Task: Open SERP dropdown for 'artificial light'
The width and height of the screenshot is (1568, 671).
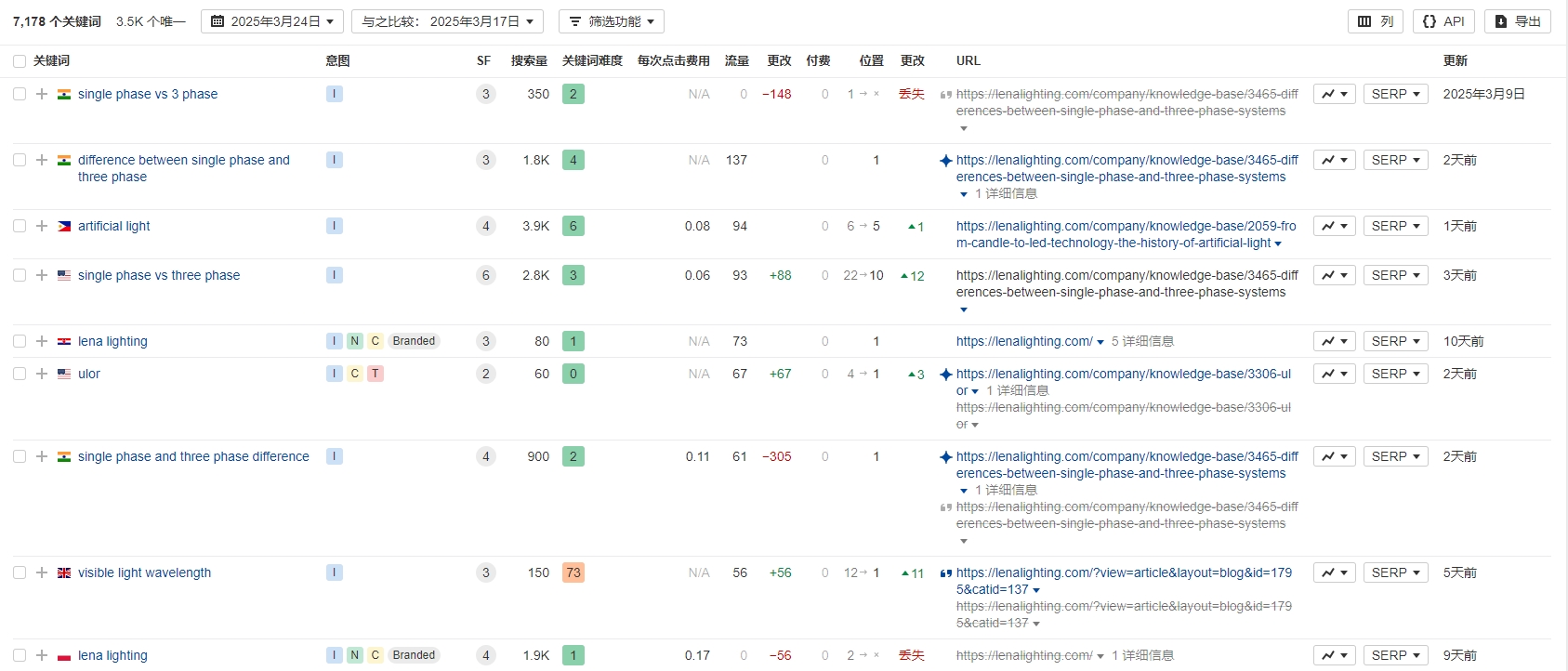Action: (x=1395, y=226)
